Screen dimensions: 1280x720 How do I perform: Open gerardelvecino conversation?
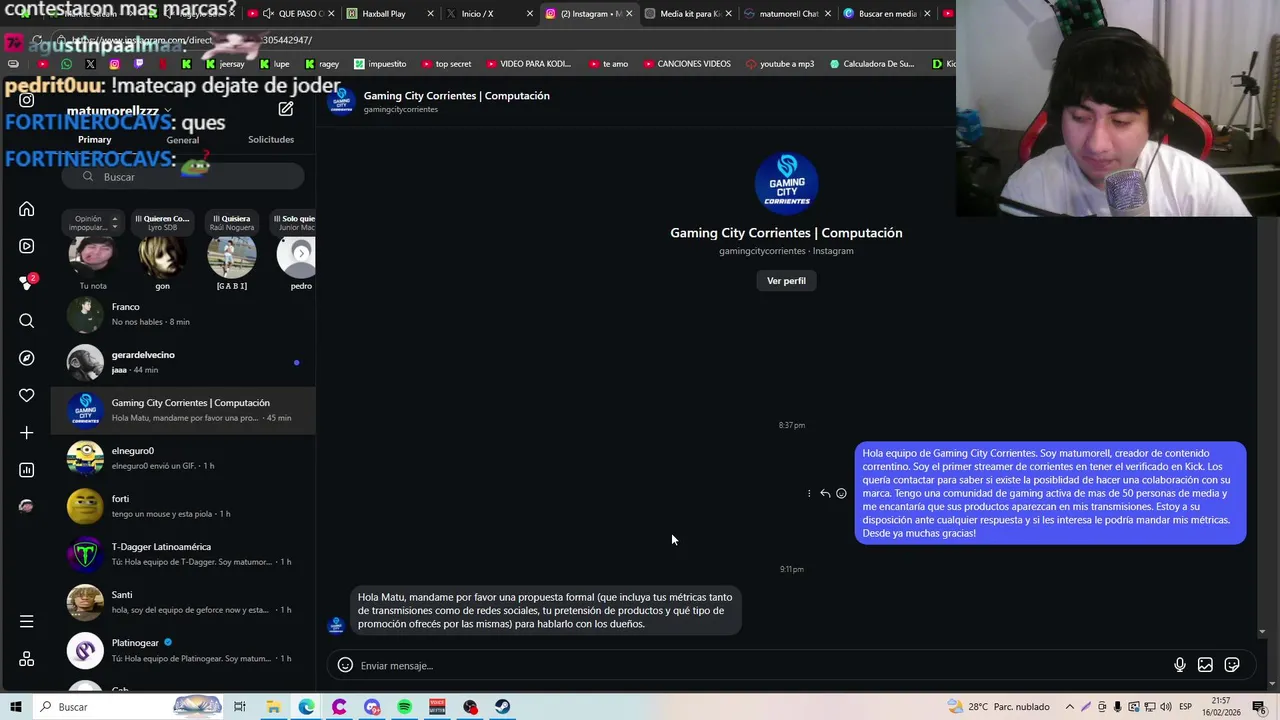point(183,362)
